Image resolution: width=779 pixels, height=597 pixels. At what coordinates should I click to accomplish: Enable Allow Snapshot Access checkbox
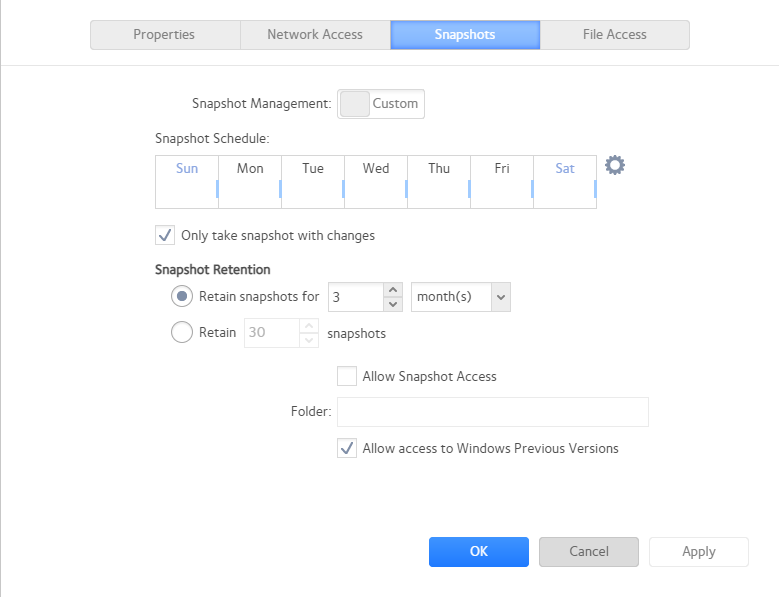click(347, 377)
